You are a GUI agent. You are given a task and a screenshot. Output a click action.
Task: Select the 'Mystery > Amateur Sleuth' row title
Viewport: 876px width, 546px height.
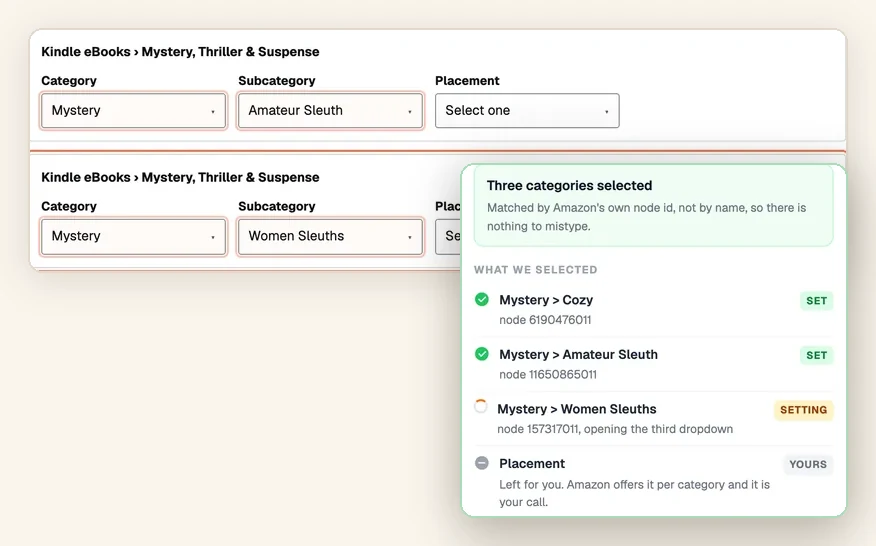[578, 354]
